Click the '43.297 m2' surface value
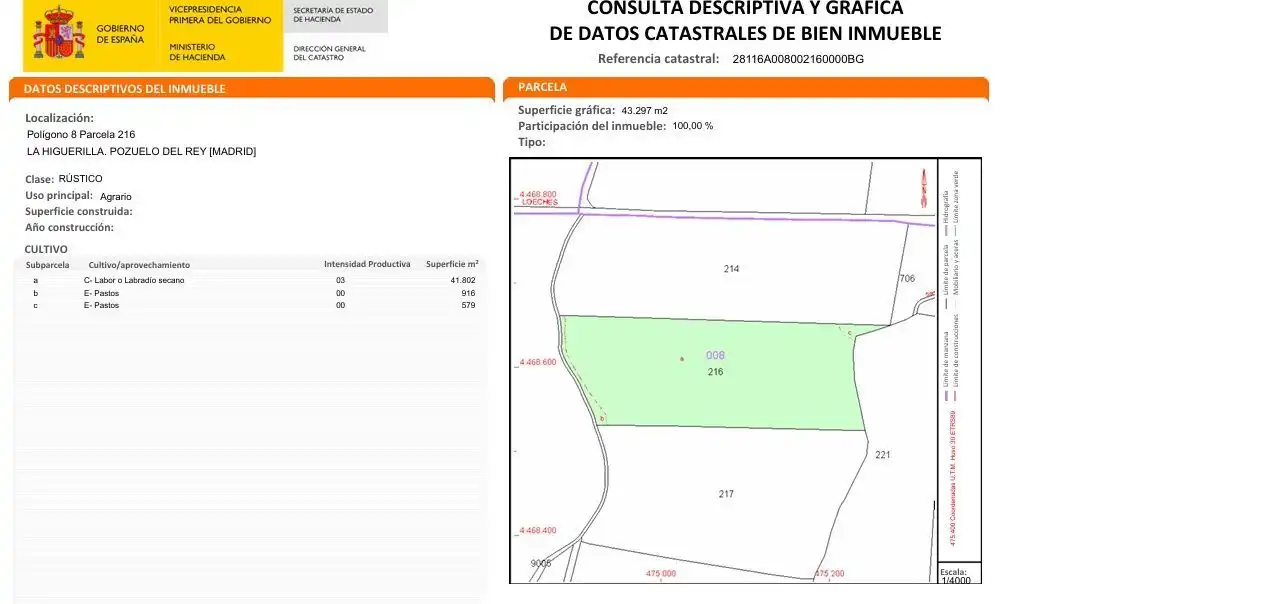 (645, 110)
